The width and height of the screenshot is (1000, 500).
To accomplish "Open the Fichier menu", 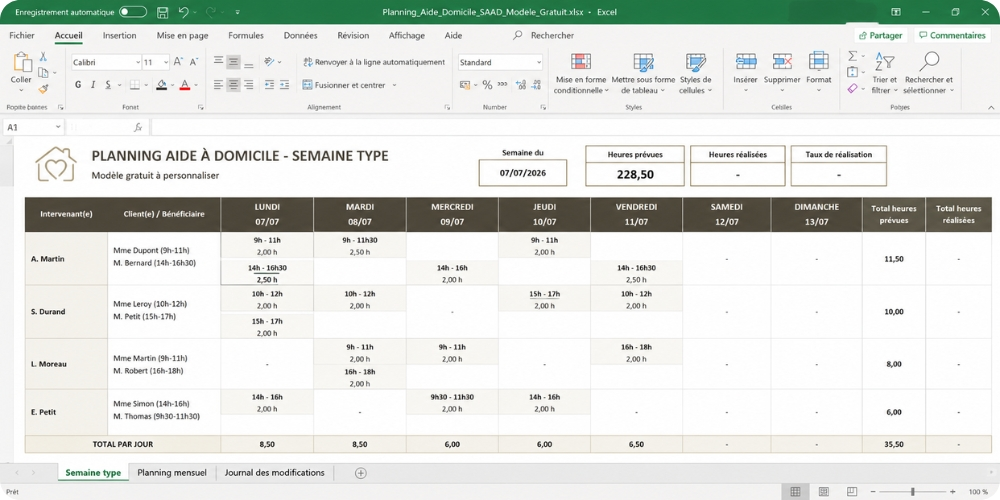I will click(22, 36).
